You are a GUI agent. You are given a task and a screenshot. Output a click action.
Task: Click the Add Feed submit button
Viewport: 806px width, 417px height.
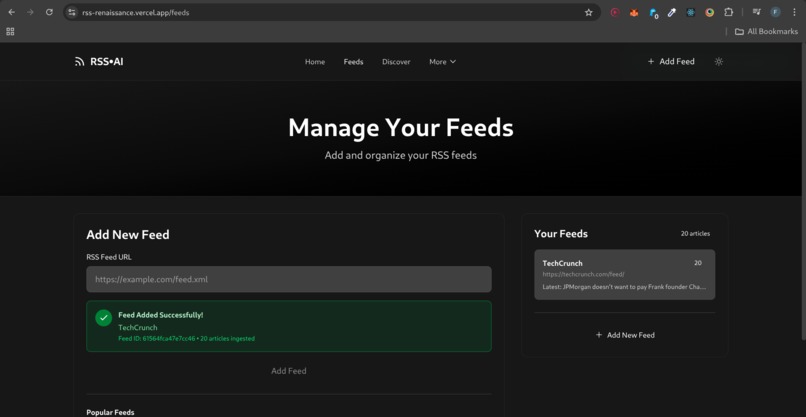pyautogui.click(x=289, y=371)
